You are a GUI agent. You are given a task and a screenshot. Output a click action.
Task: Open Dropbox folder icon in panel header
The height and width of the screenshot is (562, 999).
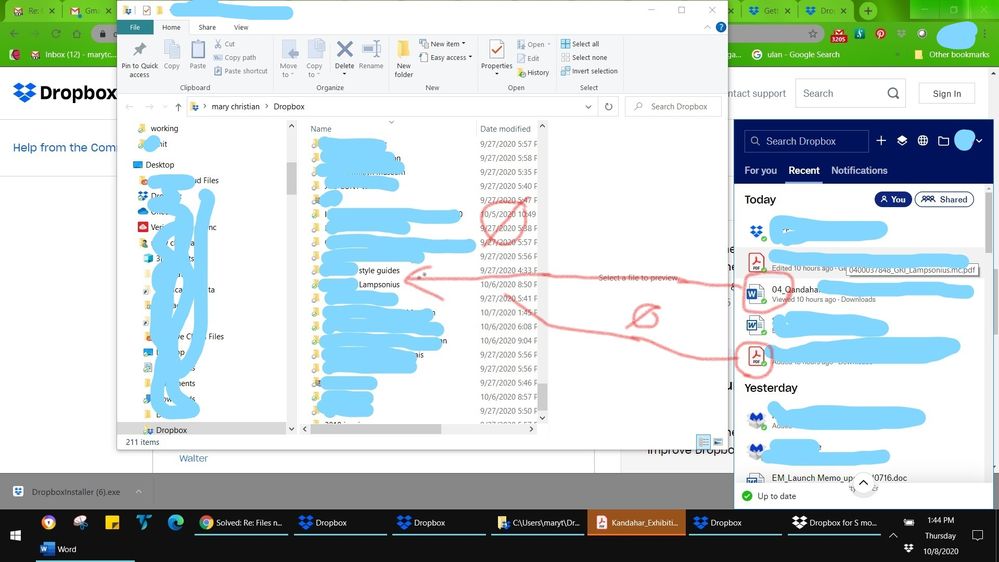pos(944,141)
